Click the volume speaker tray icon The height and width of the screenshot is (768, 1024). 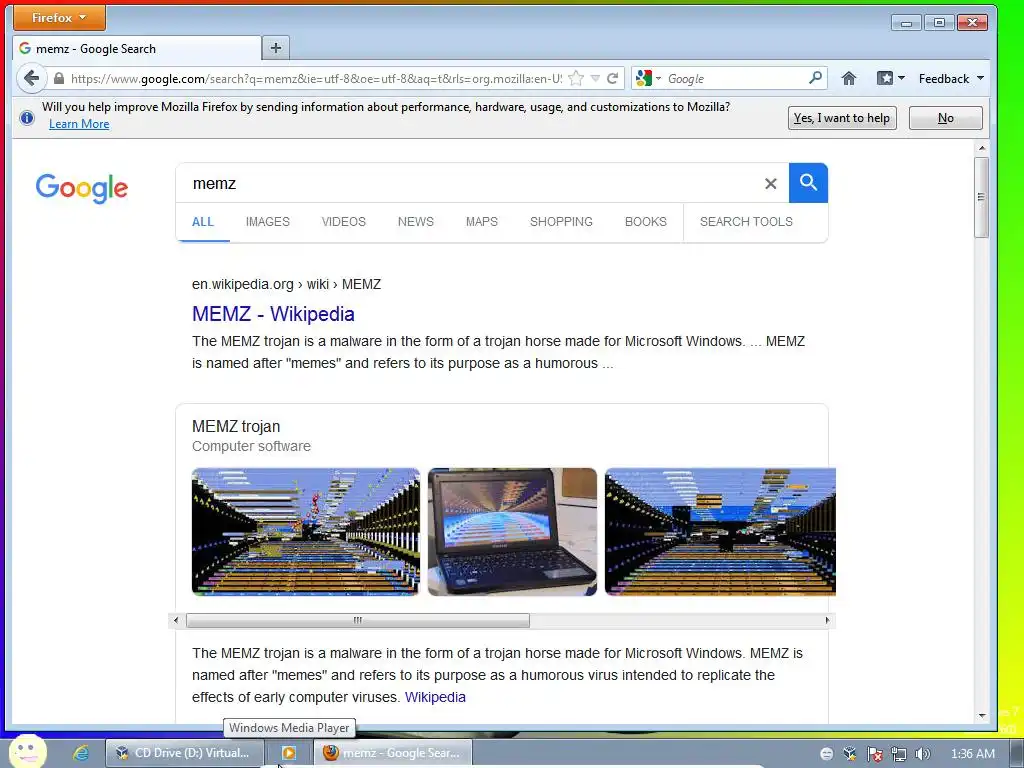(x=922, y=754)
